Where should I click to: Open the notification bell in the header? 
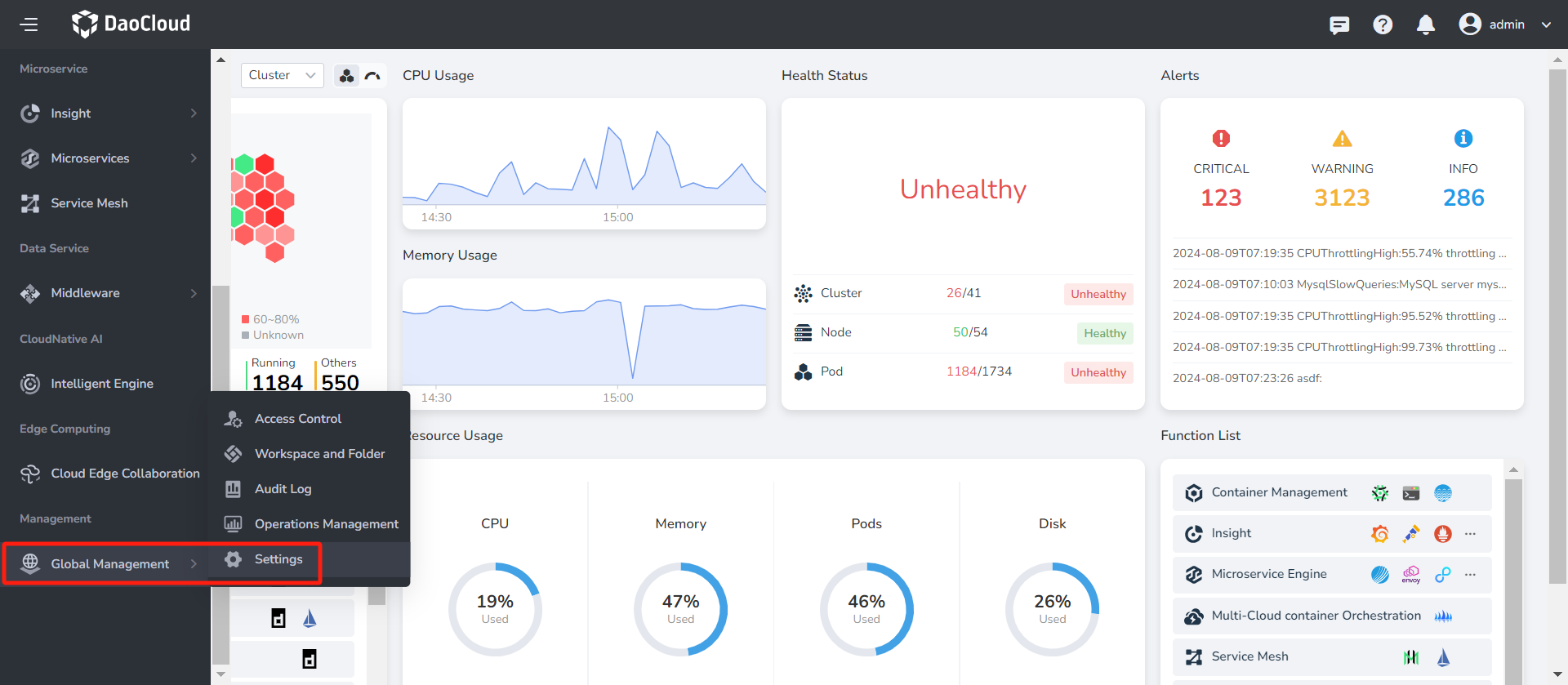tap(1425, 24)
